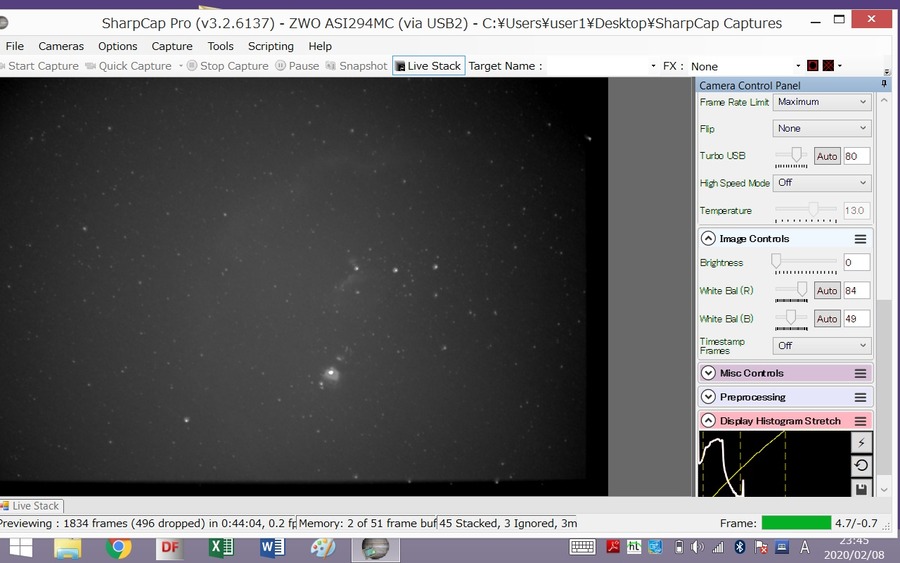Viewport: 900px width, 563px height.
Task: Click into the Target Name field
Action: pyautogui.click(x=597, y=66)
